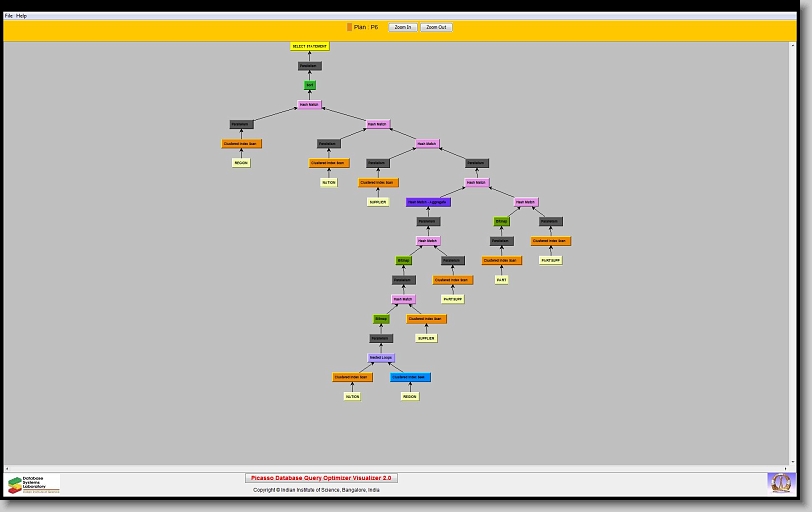Click the leftmost REGION table node
The height and width of the screenshot is (512, 812).
coord(241,163)
